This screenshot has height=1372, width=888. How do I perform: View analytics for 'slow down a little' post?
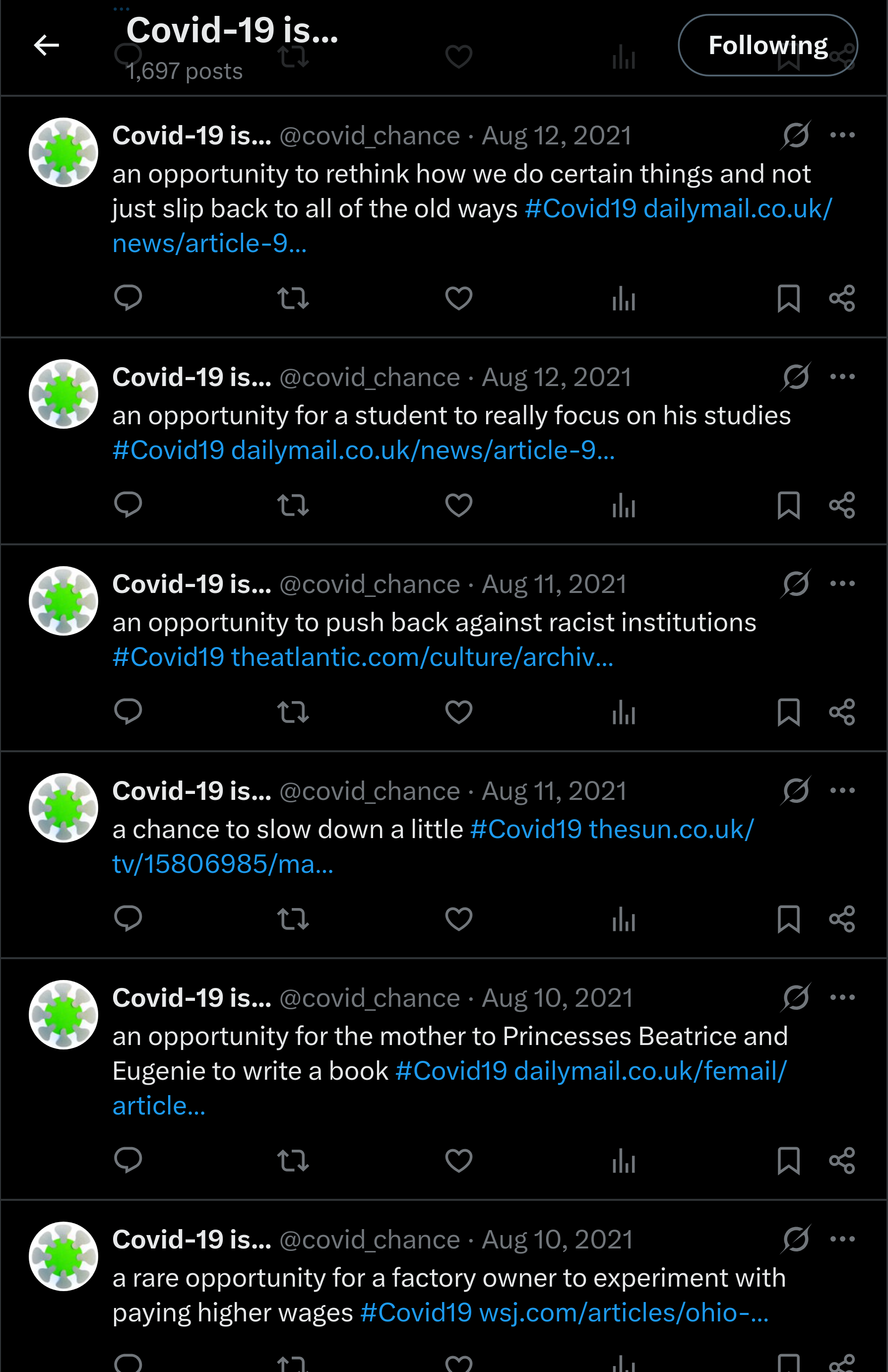[x=624, y=919]
